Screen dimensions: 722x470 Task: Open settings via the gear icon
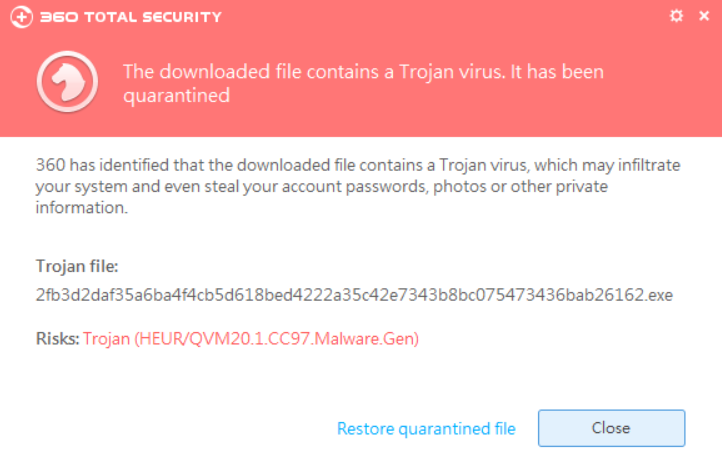pyautogui.click(x=676, y=16)
